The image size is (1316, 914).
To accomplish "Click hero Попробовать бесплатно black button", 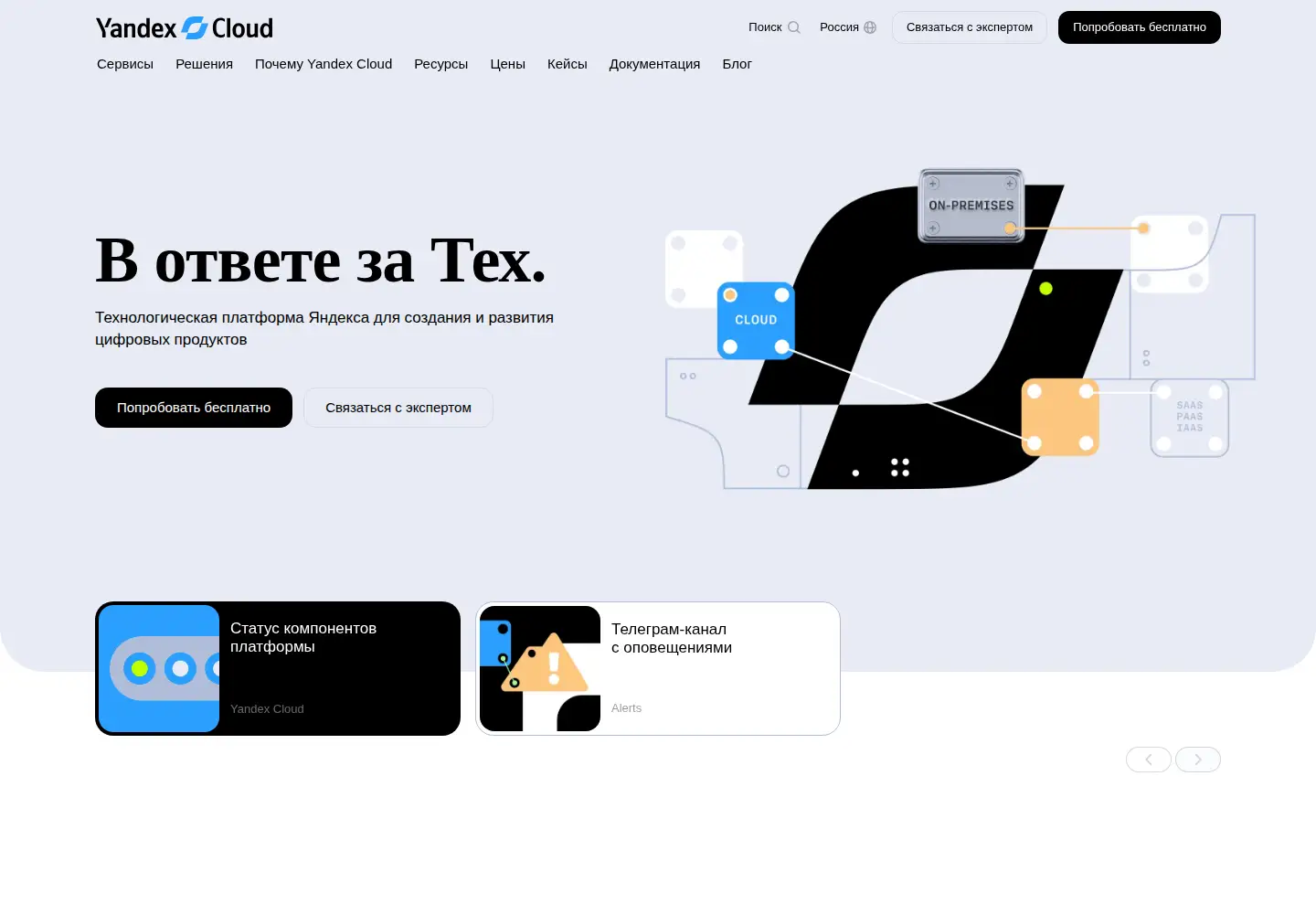I will [x=194, y=408].
